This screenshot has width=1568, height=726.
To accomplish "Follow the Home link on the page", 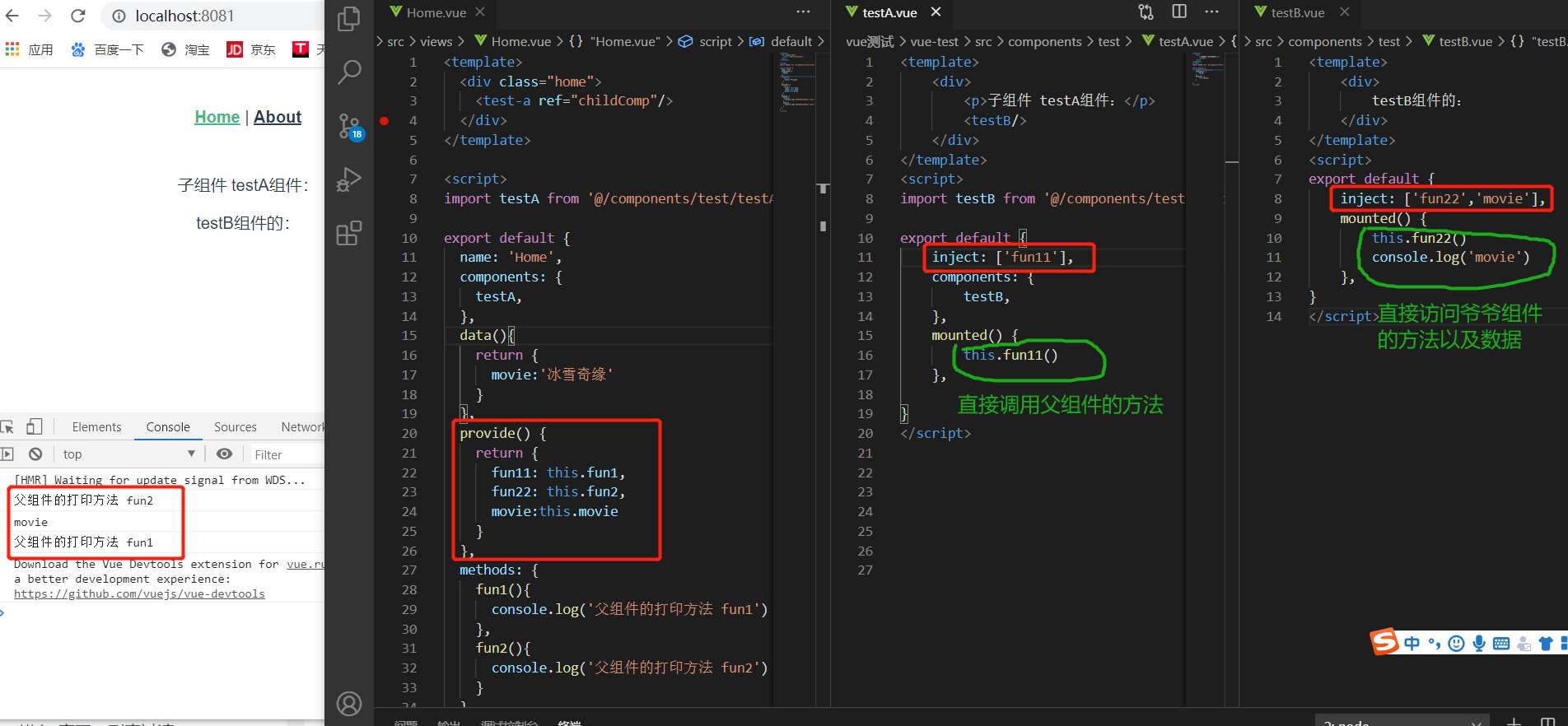I will click(217, 117).
